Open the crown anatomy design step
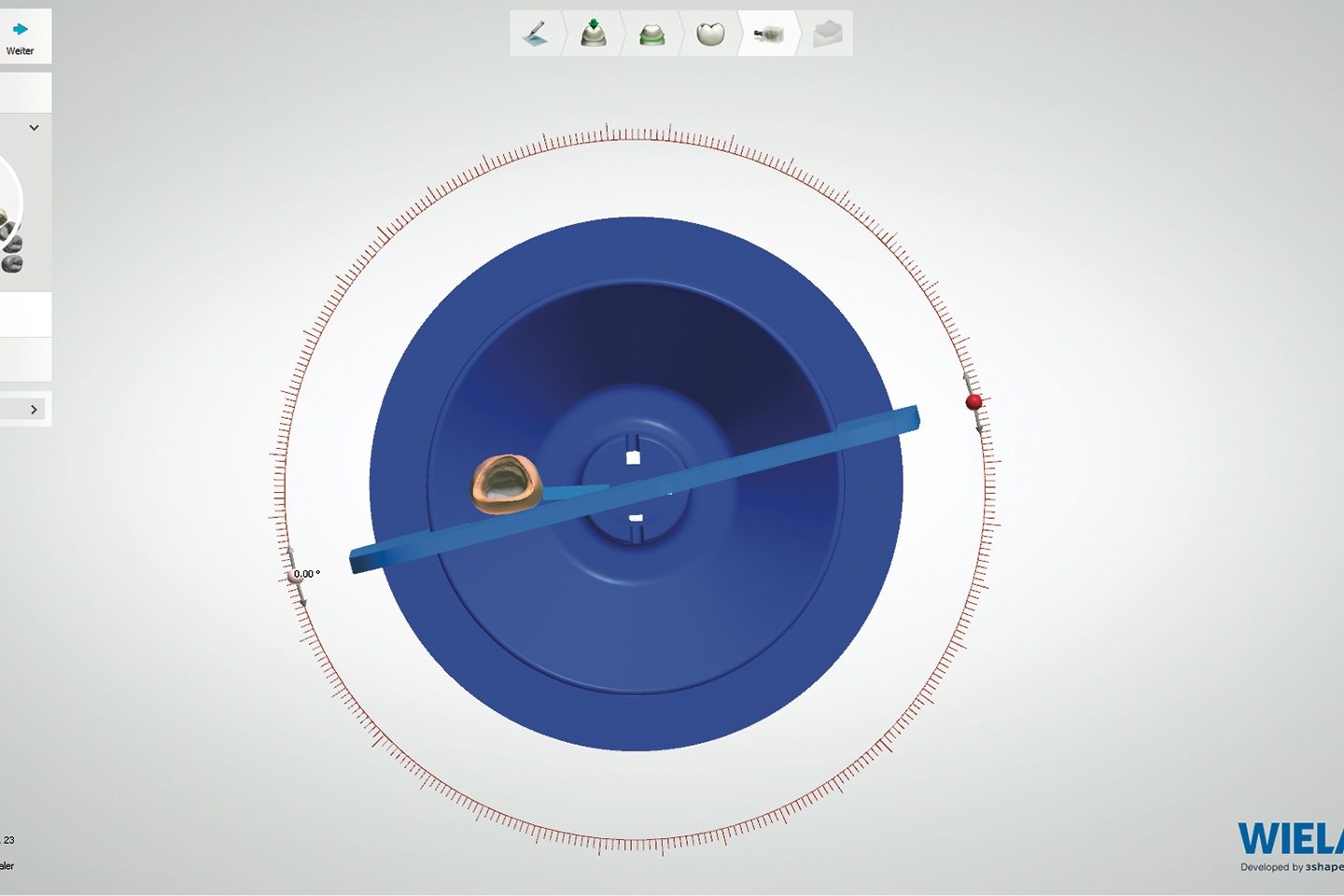This screenshot has height=896, width=1344. pyautogui.click(x=710, y=34)
